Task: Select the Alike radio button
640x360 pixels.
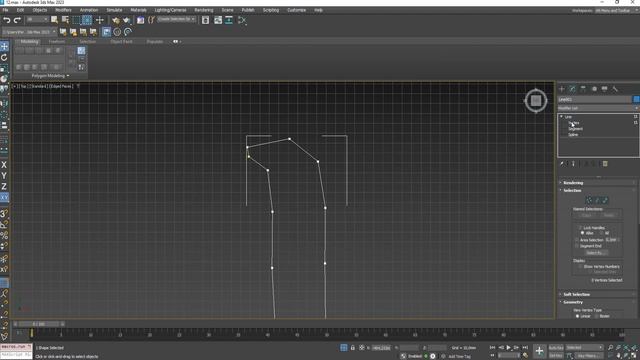Action: [x=582, y=233]
